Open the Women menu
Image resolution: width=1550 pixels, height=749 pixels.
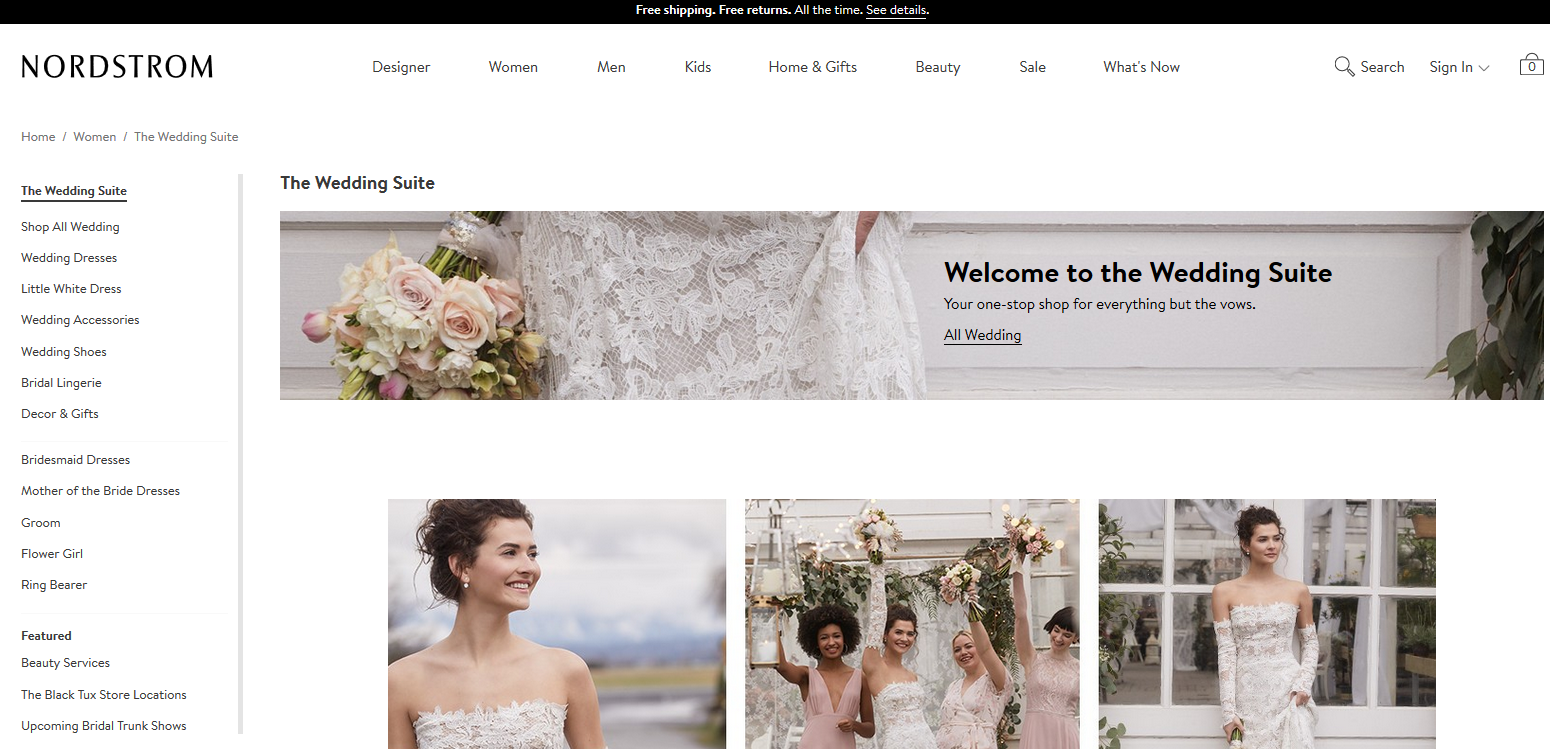[x=513, y=66]
